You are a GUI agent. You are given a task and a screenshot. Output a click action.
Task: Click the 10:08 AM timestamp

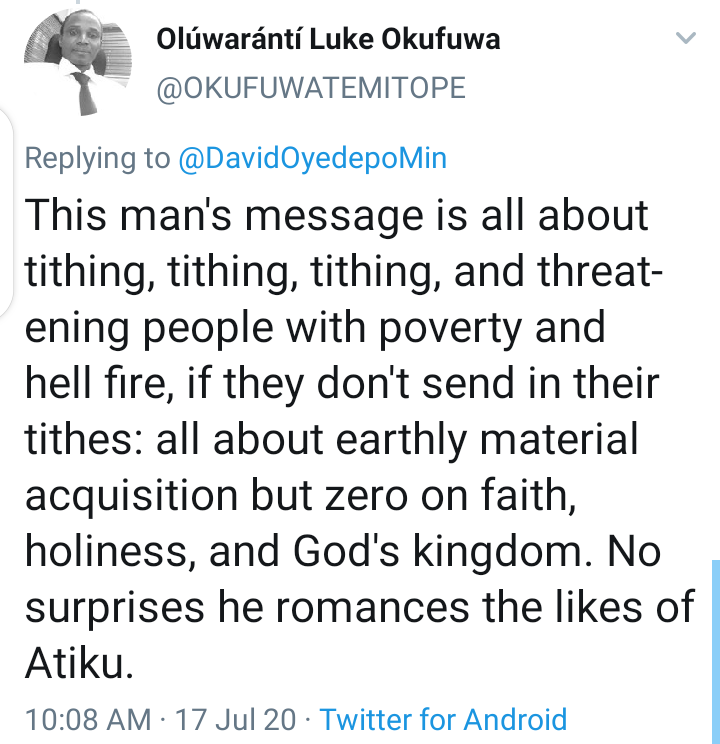tap(88, 719)
